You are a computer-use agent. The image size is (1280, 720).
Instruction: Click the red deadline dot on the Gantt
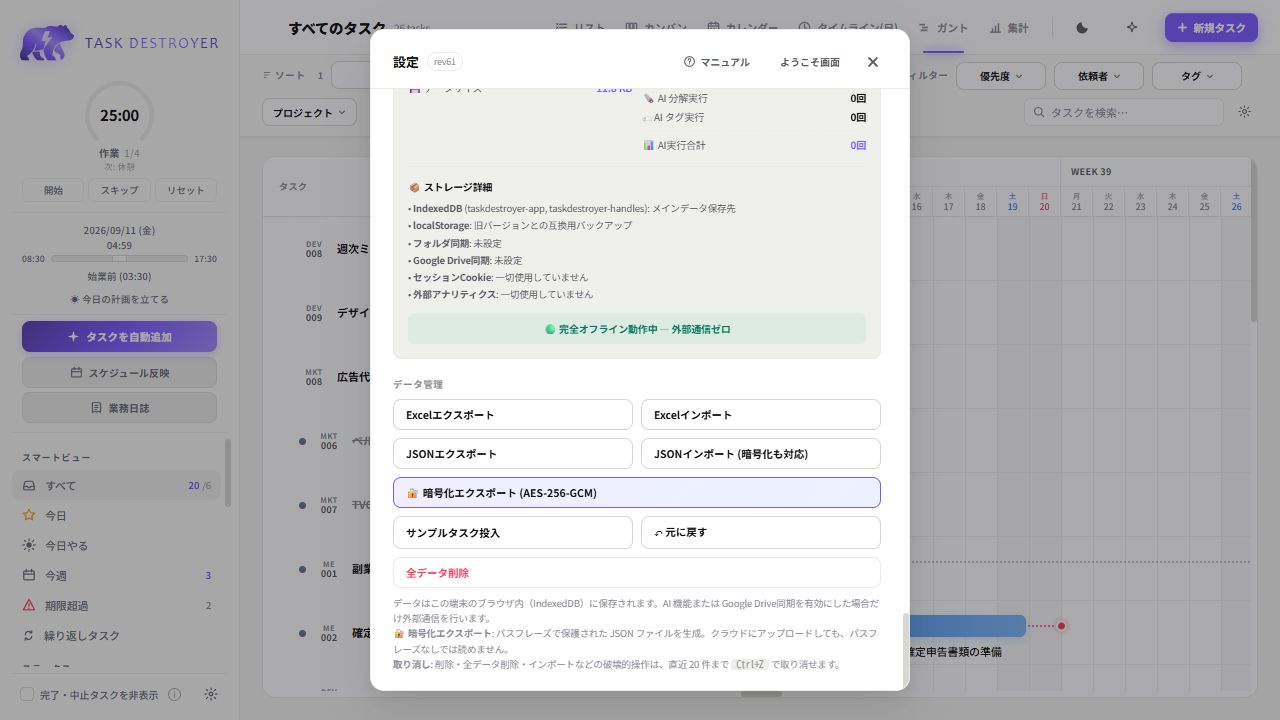1061,626
